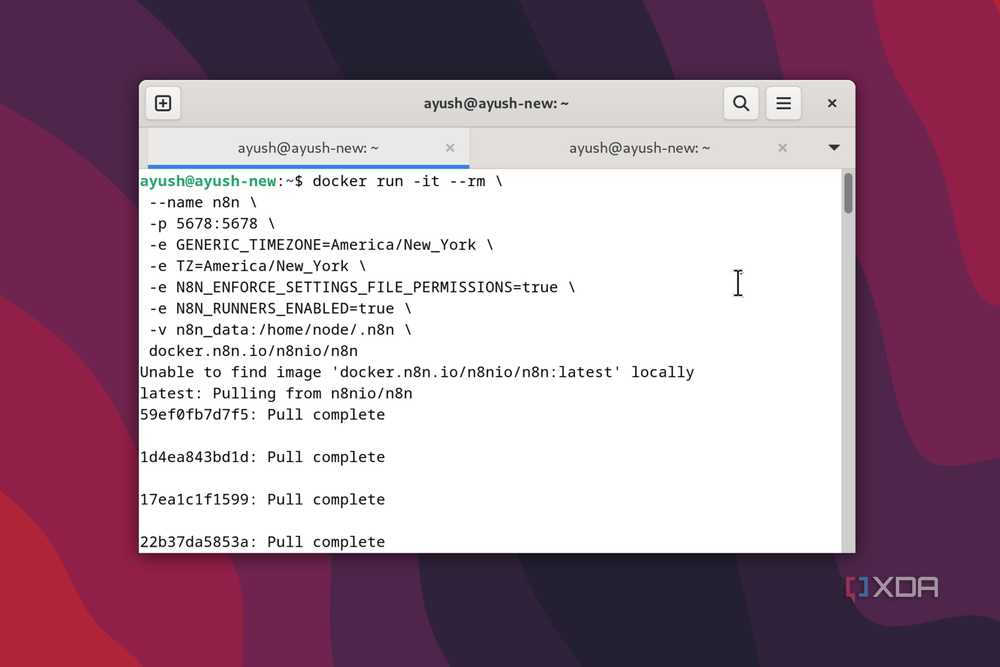1000x667 pixels.
Task: Click the 59ef0fb7d7f5 Pull complete line
Action: 262,415
